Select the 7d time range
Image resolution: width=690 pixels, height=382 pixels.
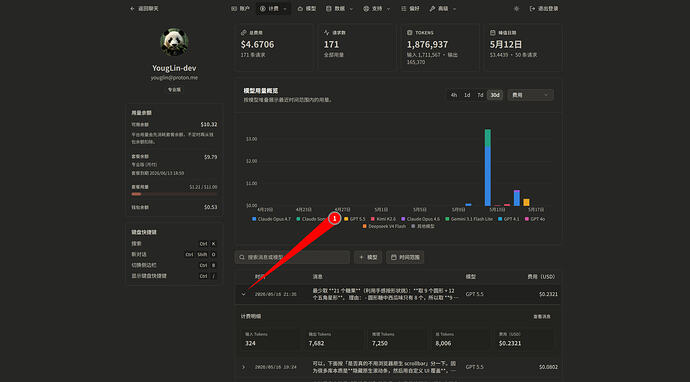(480, 95)
